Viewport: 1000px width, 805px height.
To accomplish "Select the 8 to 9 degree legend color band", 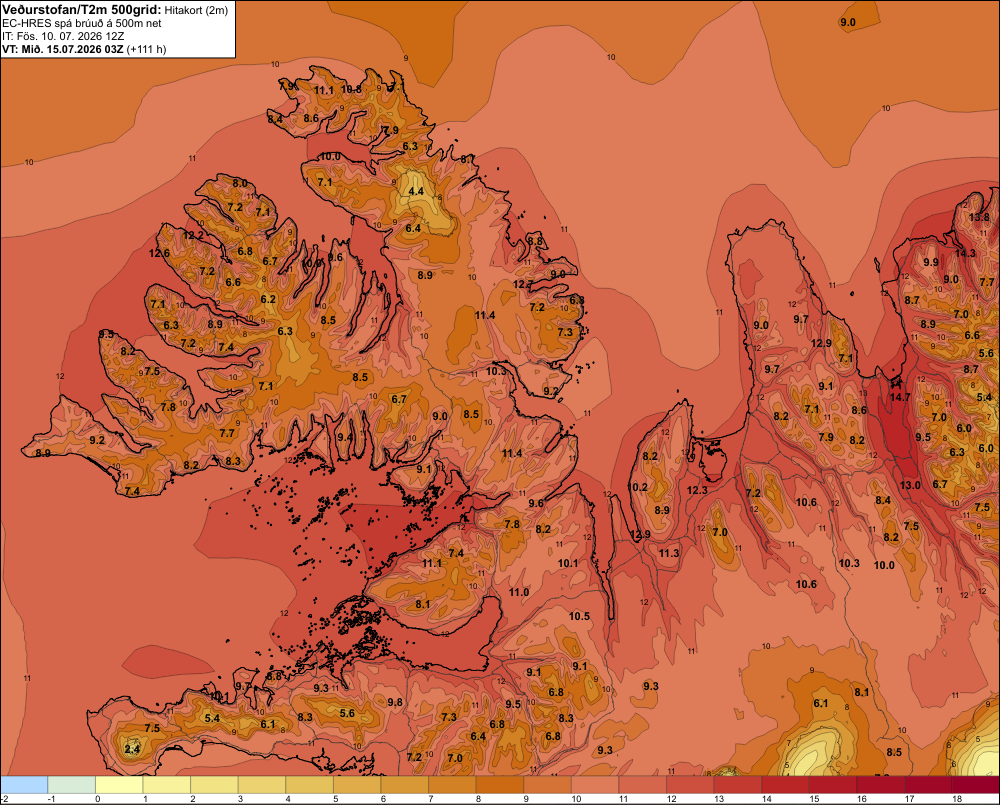I will [x=500, y=785].
